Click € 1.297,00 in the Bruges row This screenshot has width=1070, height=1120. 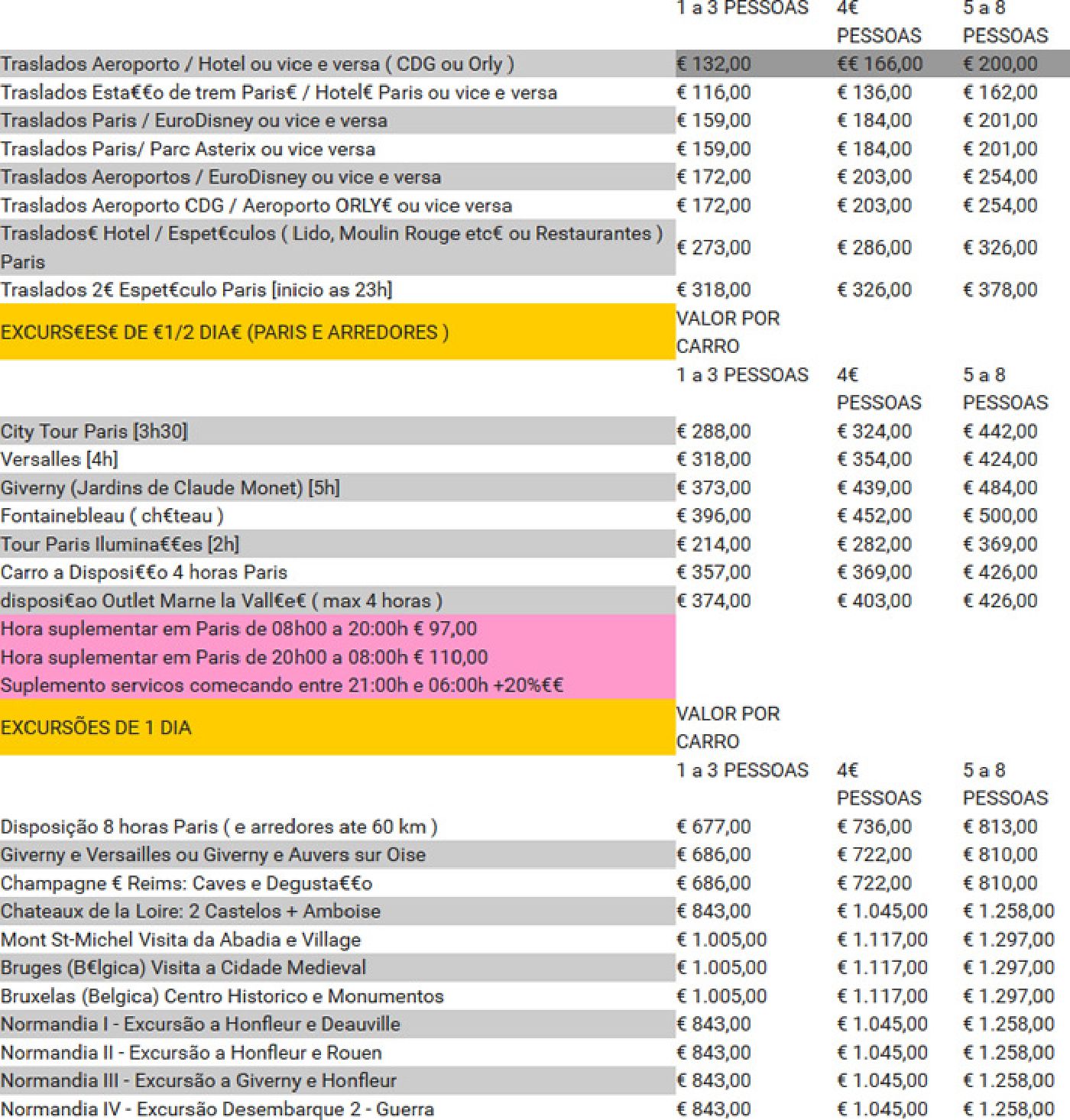1009,969
